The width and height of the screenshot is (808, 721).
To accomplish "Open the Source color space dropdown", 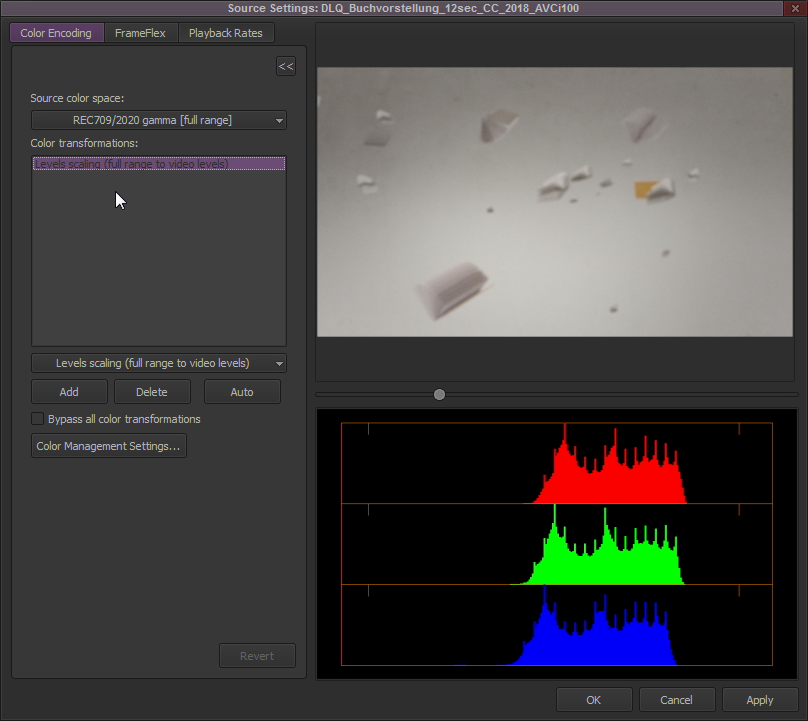I will (x=158, y=119).
